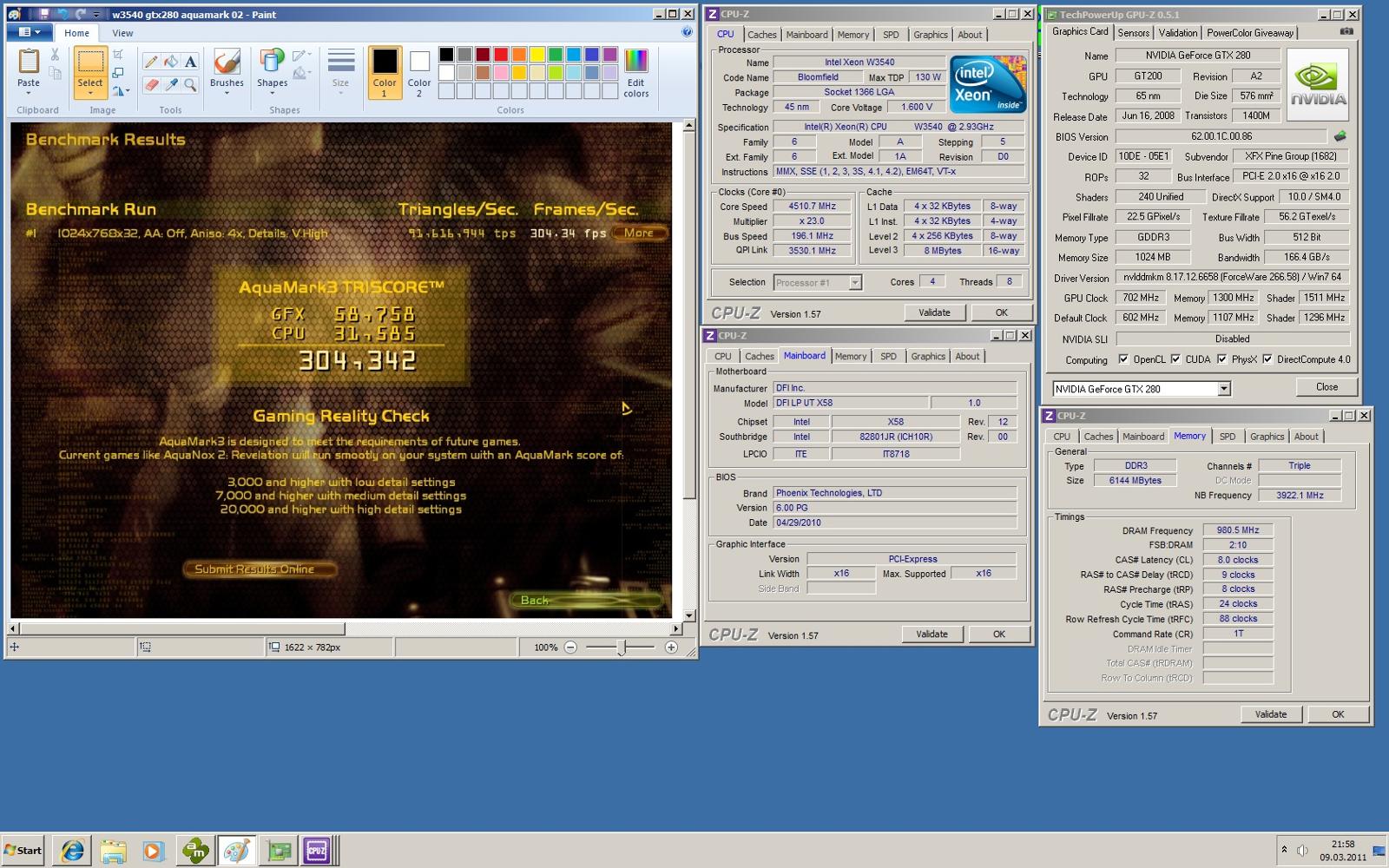Click the Paint vertical scrollbar down arrow
This screenshot has height=868, width=1389.
(x=689, y=616)
